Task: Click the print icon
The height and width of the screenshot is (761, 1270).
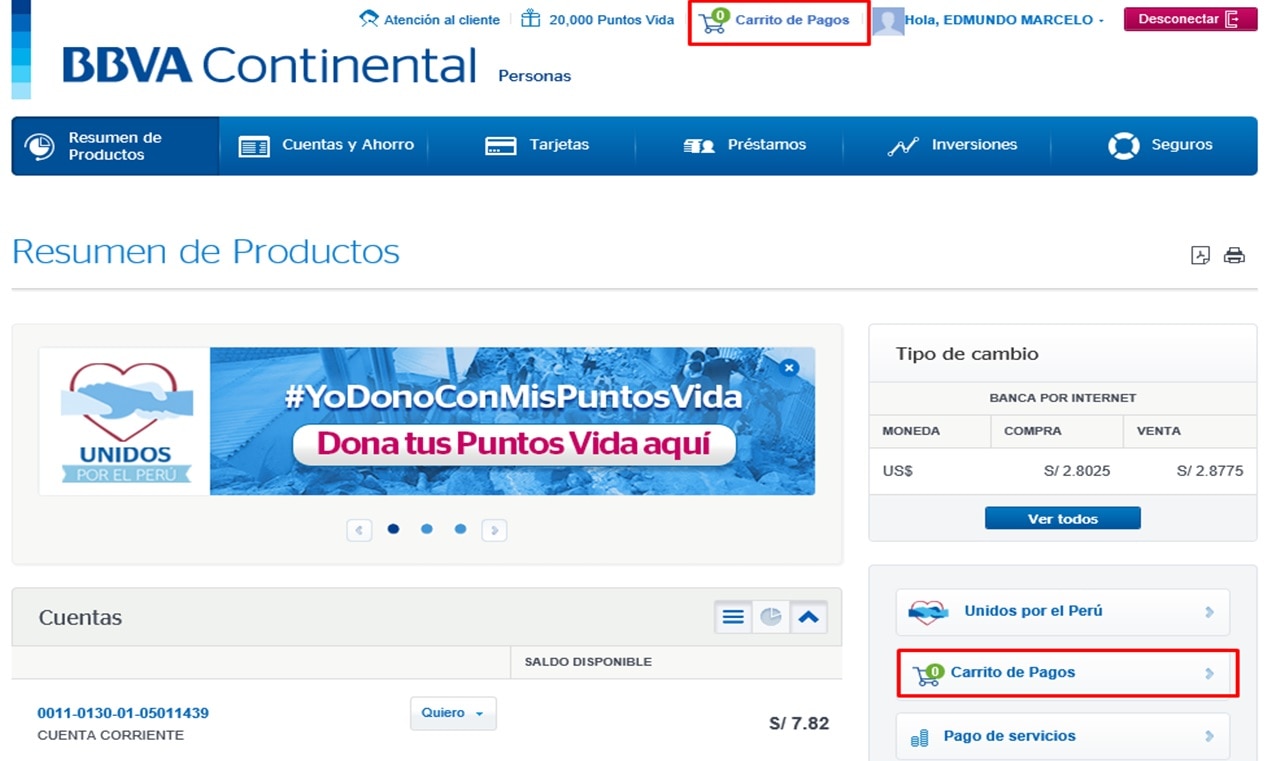Action: click(1235, 255)
